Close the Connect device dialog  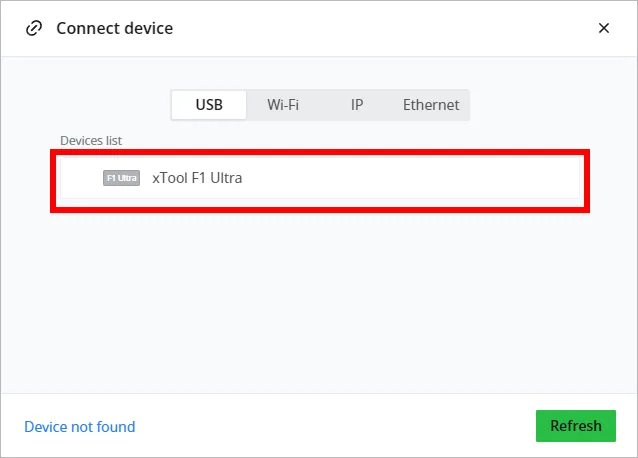[604, 28]
